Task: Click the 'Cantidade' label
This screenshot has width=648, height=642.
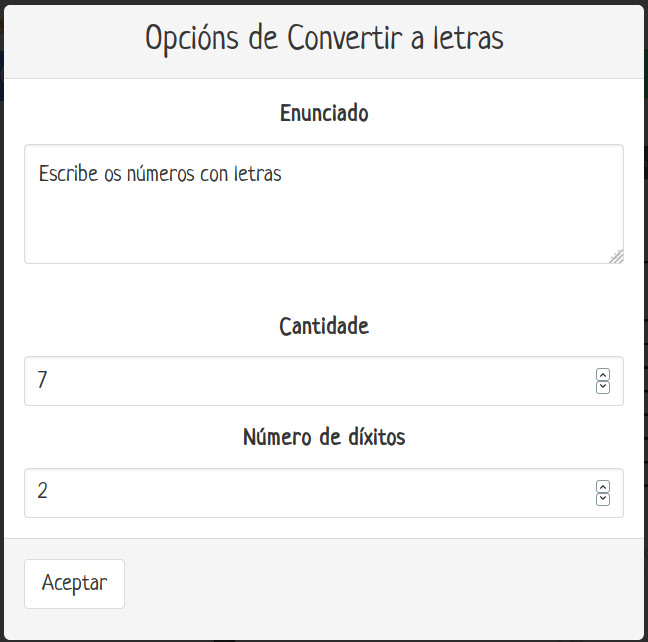Action: coord(324,326)
